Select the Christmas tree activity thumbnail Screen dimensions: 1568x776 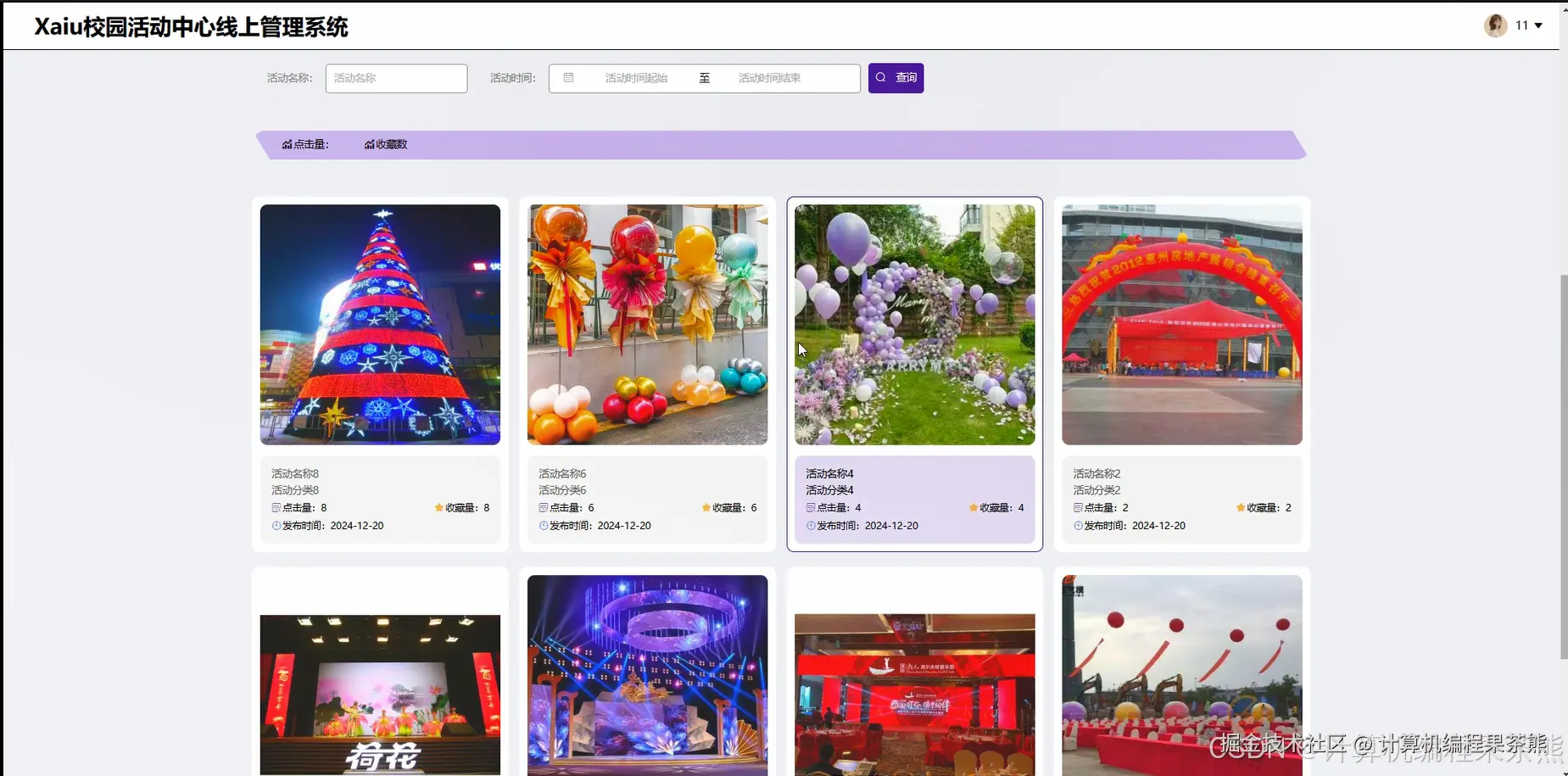(379, 324)
